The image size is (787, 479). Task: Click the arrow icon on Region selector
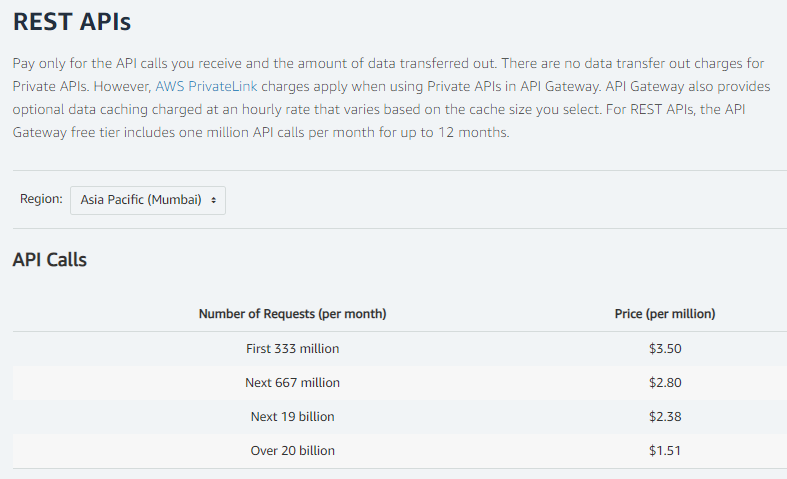click(x=214, y=200)
